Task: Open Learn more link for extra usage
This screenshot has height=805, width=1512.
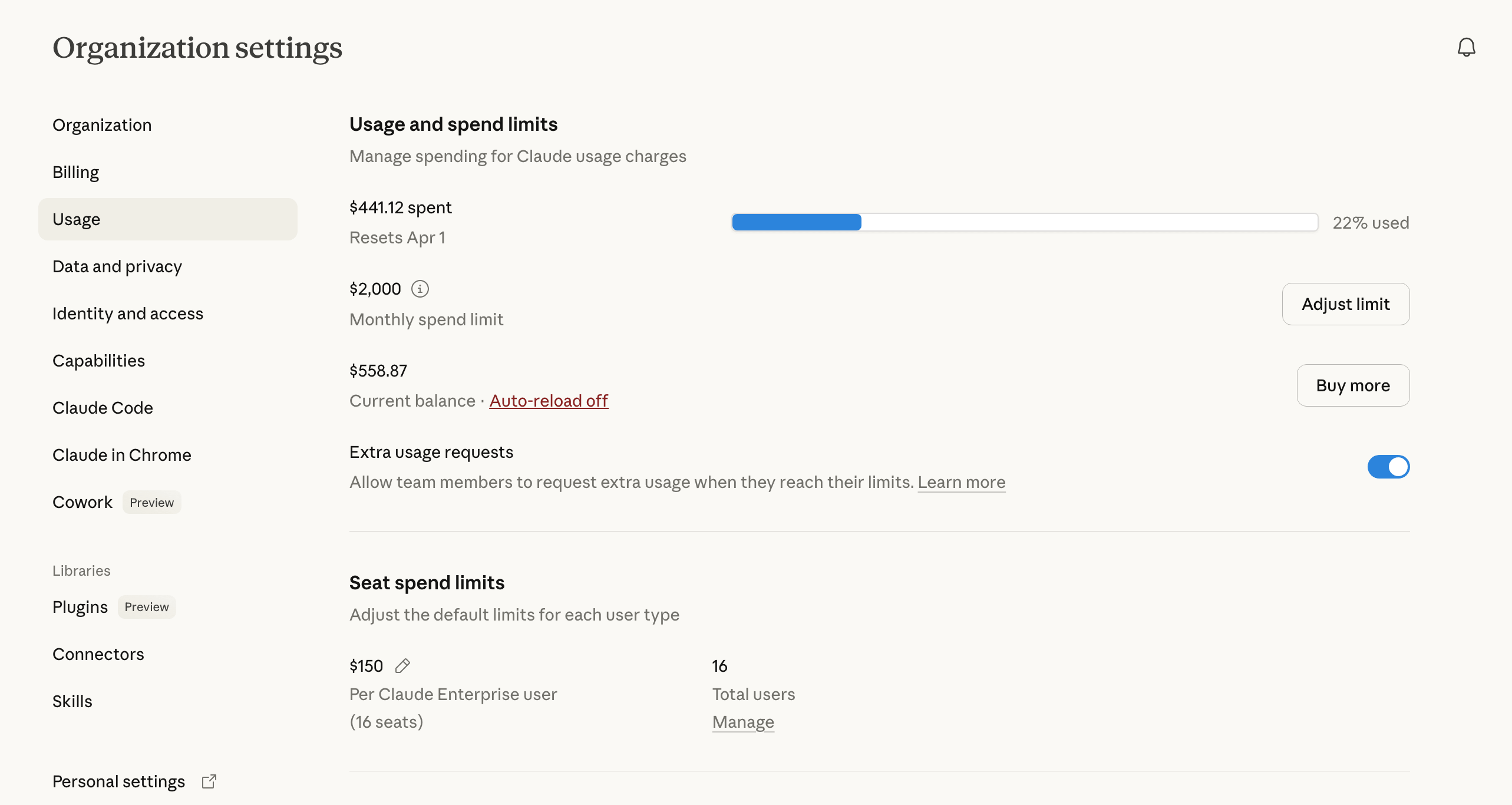Action: [961, 482]
